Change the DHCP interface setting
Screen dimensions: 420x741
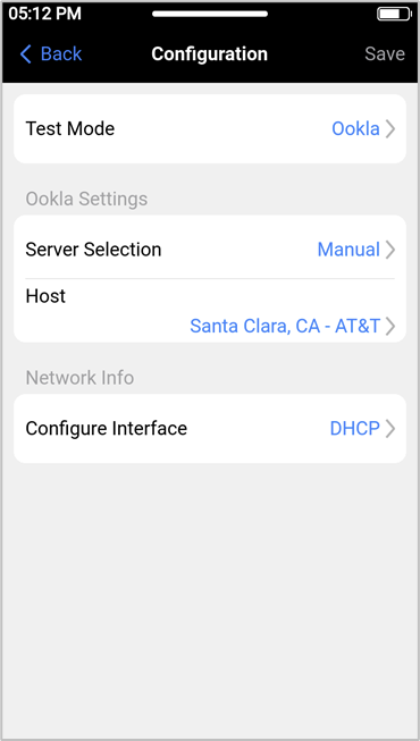(x=354, y=429)
